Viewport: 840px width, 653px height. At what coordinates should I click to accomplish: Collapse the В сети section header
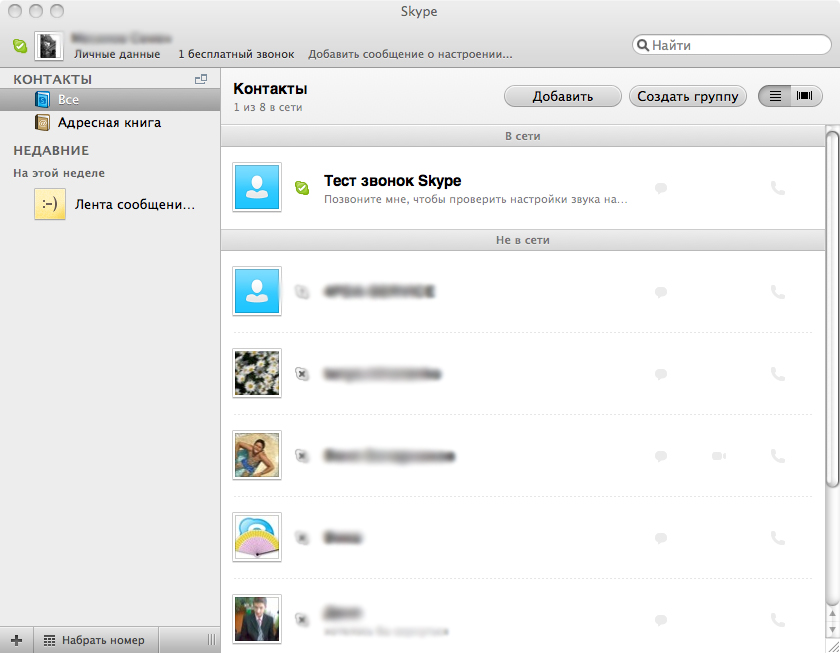point(523,136)
